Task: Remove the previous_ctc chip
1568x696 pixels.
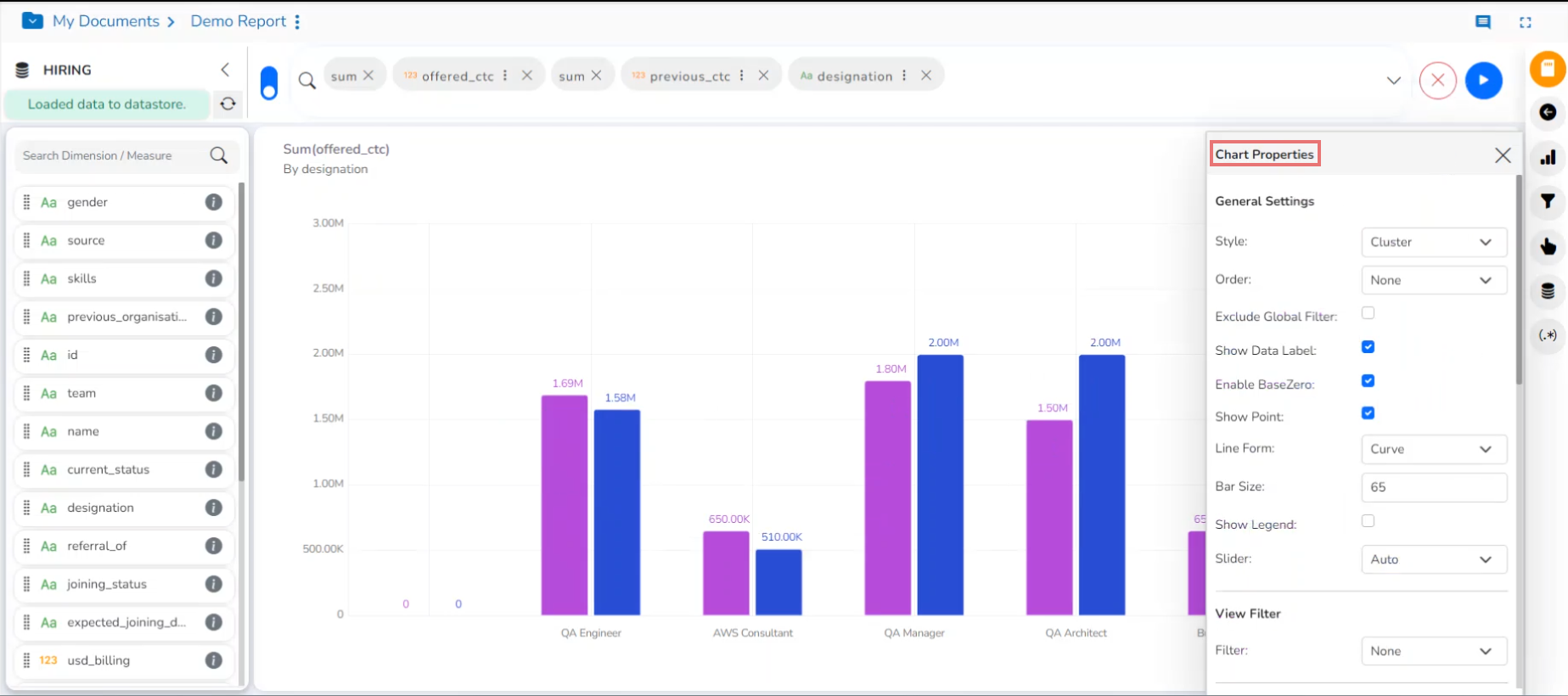Action: 764,76
